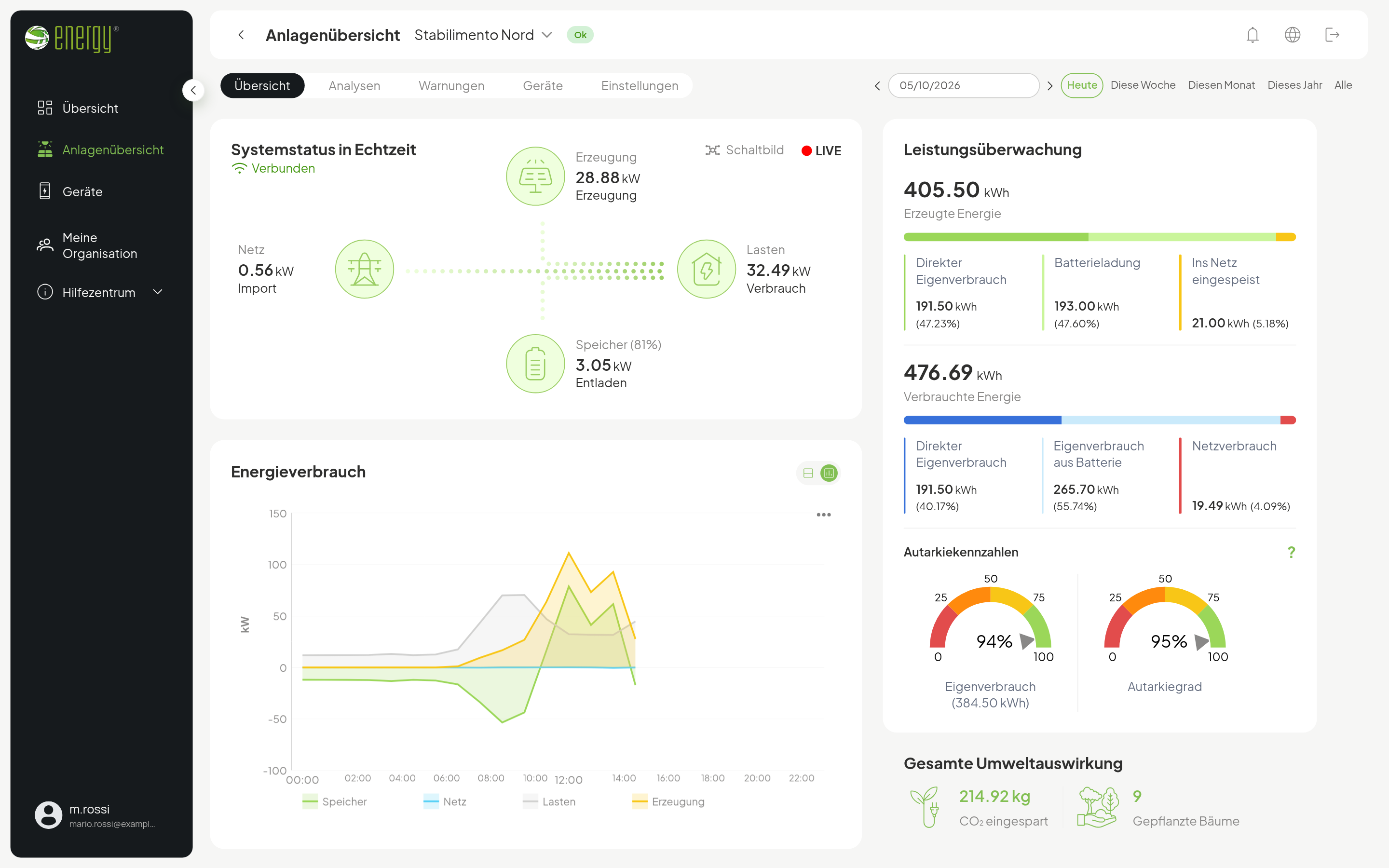Click the date field 05/10/2026
Viewport: 1389px width, 868px height.
[x=964, y=85]
